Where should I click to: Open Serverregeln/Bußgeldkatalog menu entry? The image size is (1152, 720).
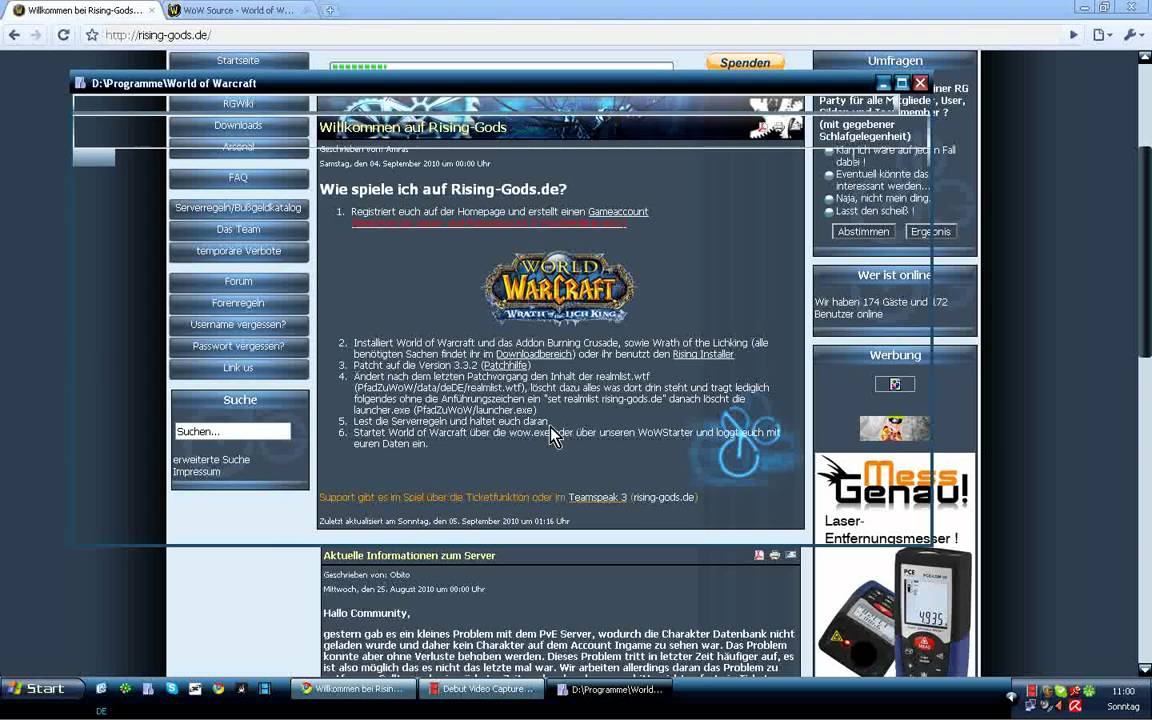(x=238, y=208)
